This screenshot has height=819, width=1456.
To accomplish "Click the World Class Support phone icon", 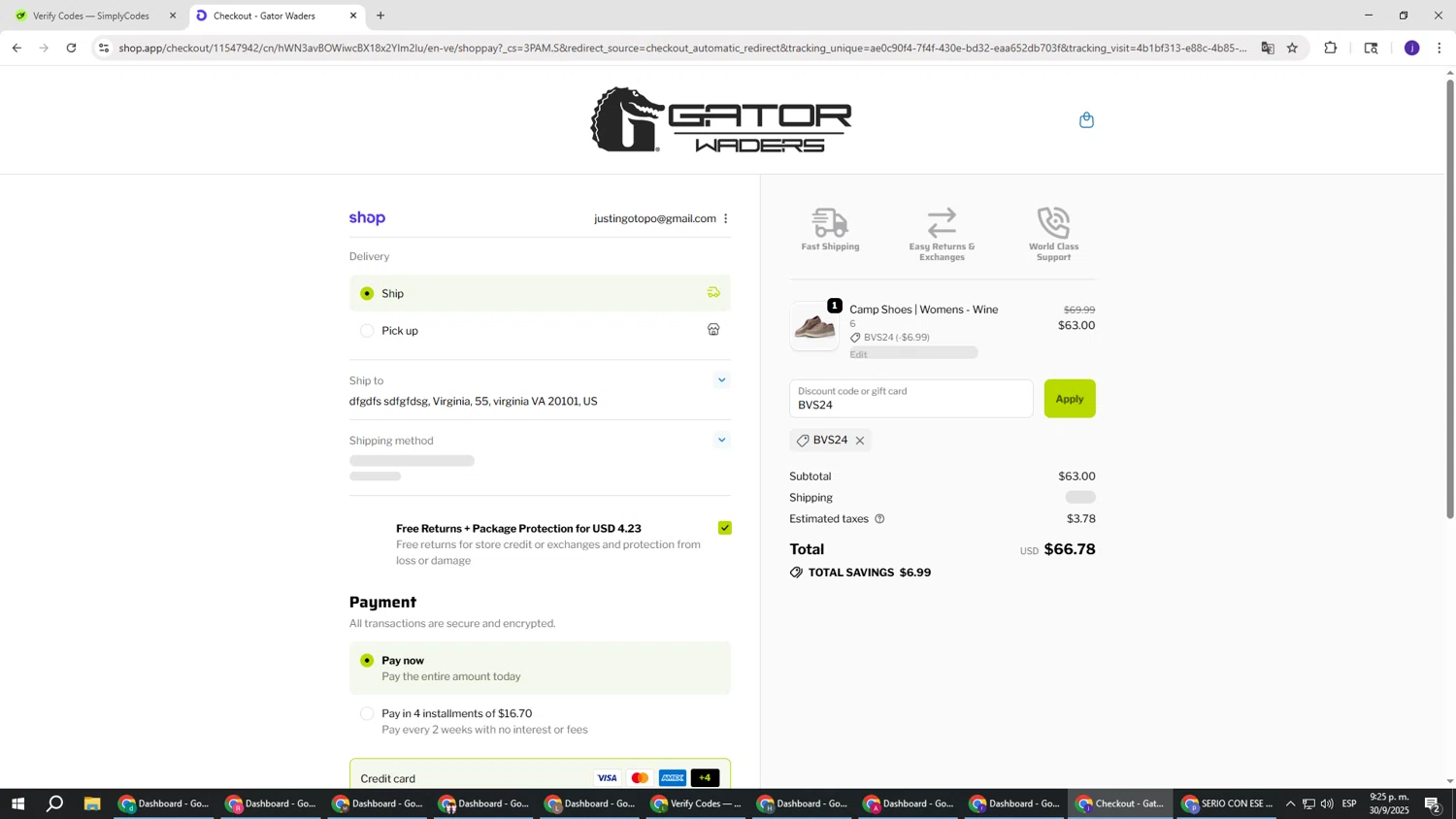I will pyautogui.click(x=1053, y=223).
